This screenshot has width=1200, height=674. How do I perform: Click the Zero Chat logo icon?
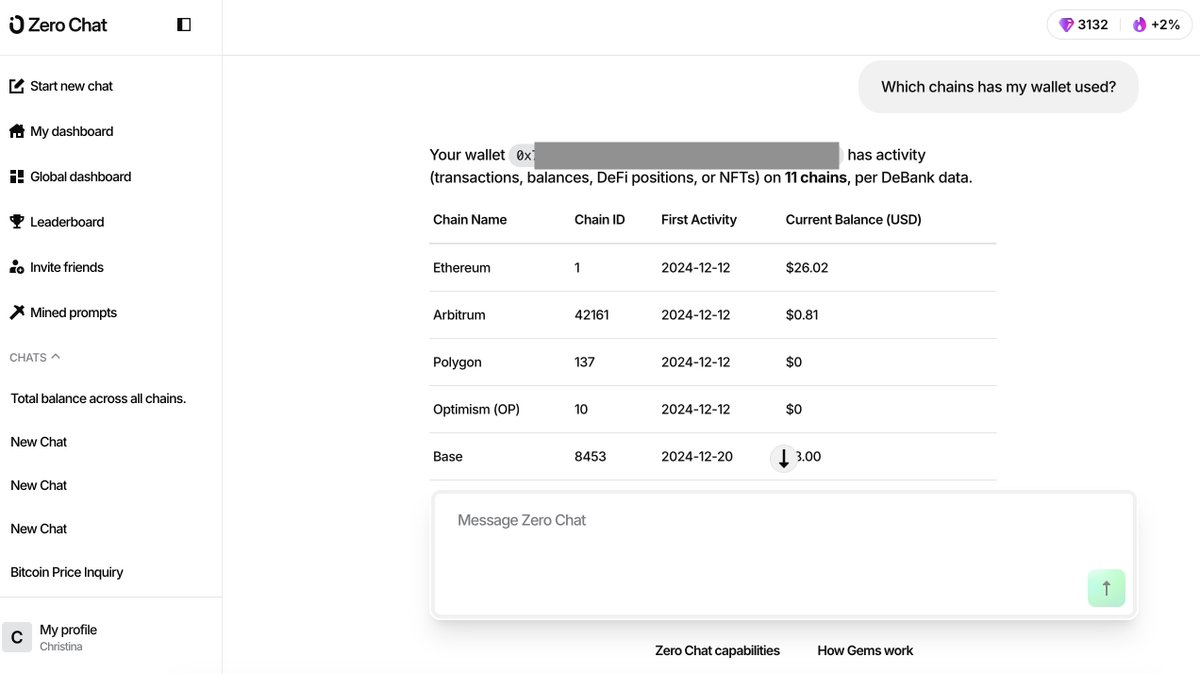coord(16,25)
